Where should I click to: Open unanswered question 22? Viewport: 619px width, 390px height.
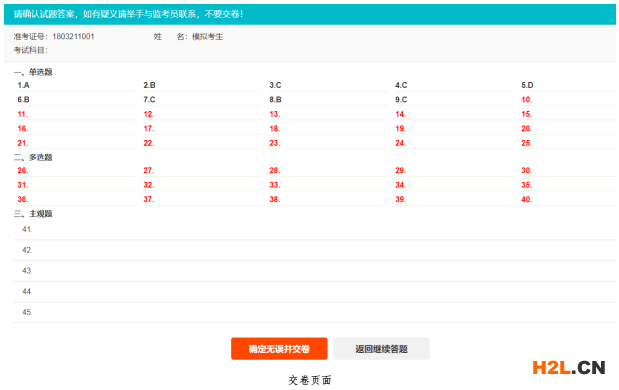point(148,143)
